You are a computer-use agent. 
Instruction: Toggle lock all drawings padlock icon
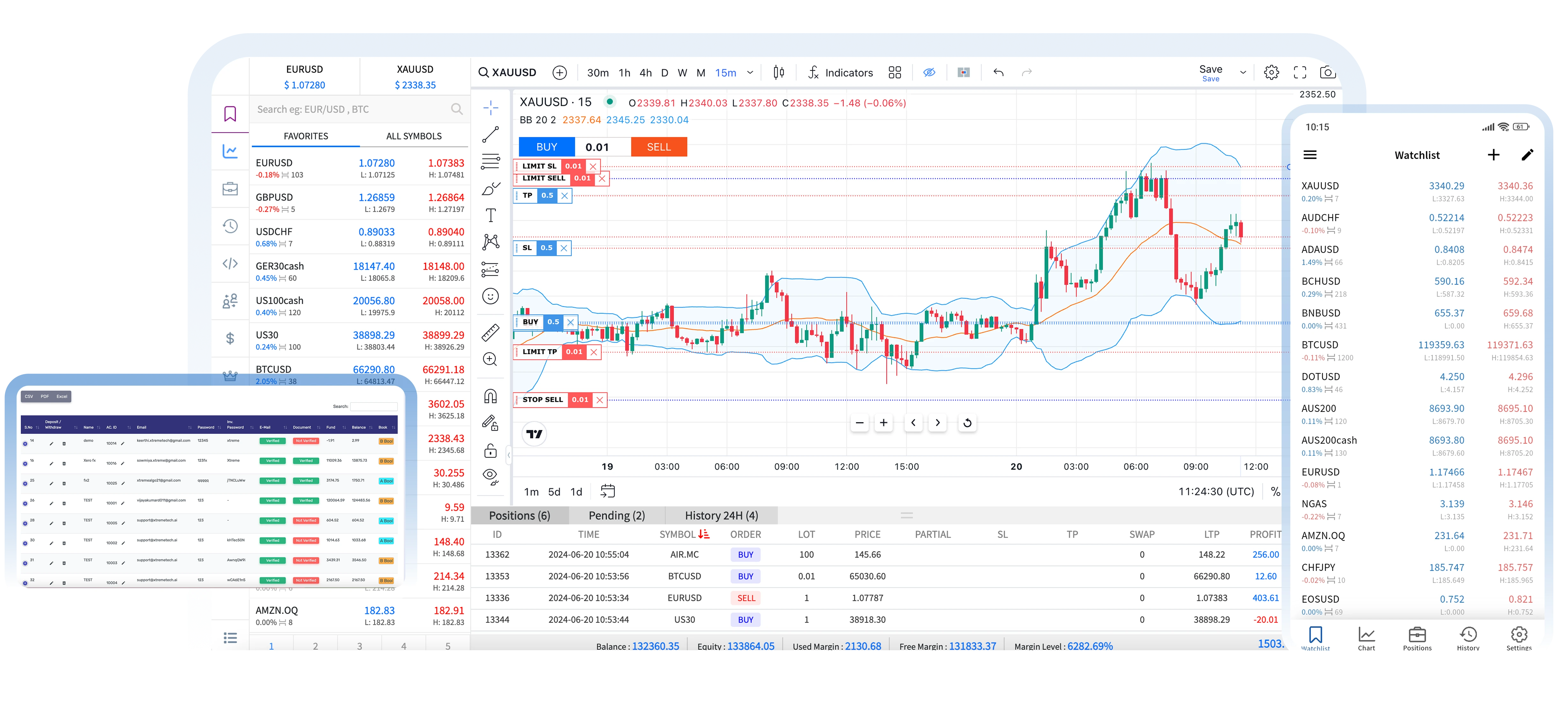[x=491, y=450]
